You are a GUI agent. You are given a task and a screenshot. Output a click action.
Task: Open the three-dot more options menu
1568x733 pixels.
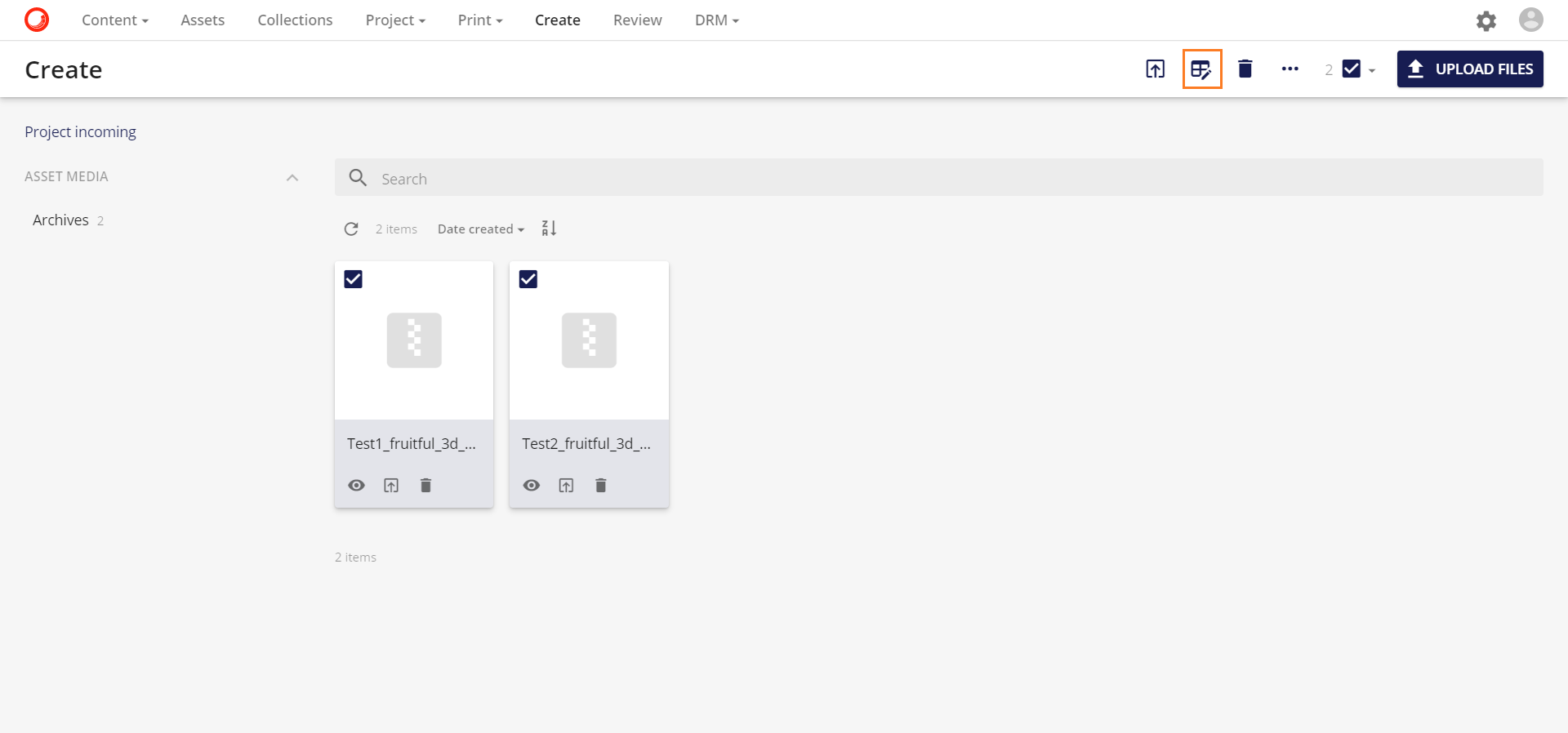point(1290,69)
